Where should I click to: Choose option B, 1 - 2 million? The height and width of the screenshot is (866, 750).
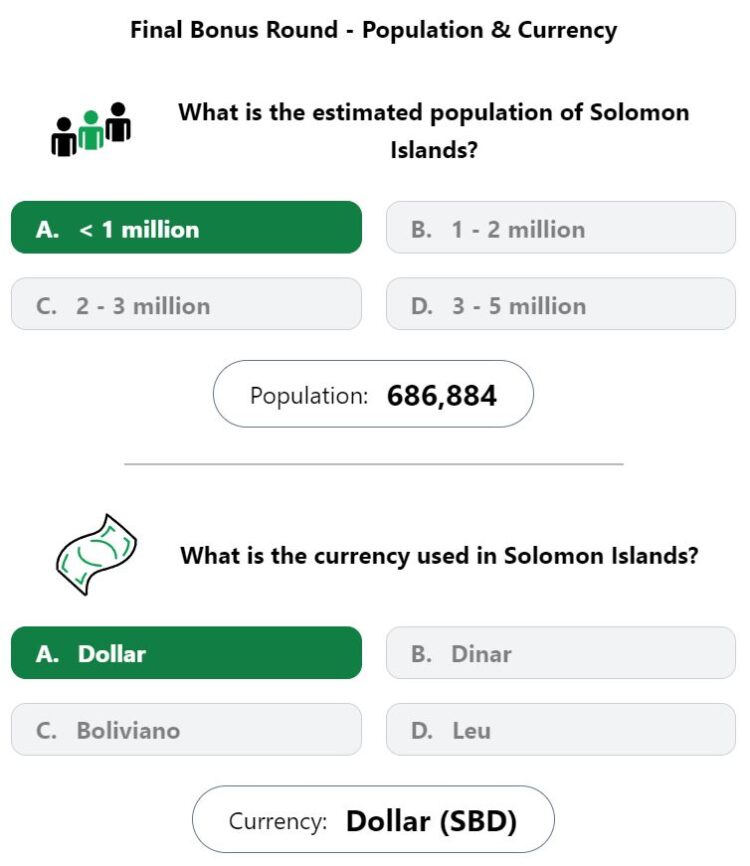(x=561, y=228)
